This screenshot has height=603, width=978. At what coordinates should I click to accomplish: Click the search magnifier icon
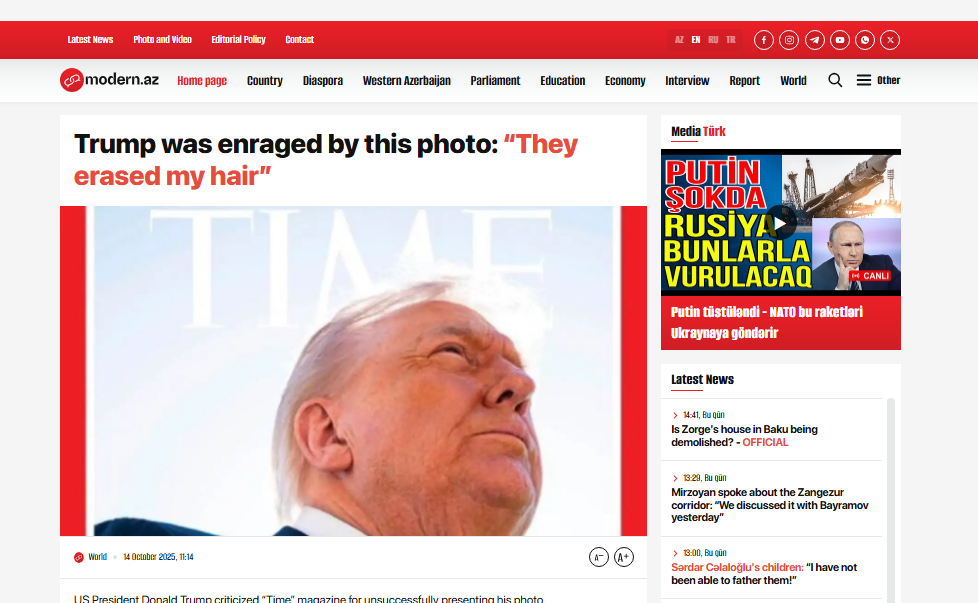click(x=835, y=80)
